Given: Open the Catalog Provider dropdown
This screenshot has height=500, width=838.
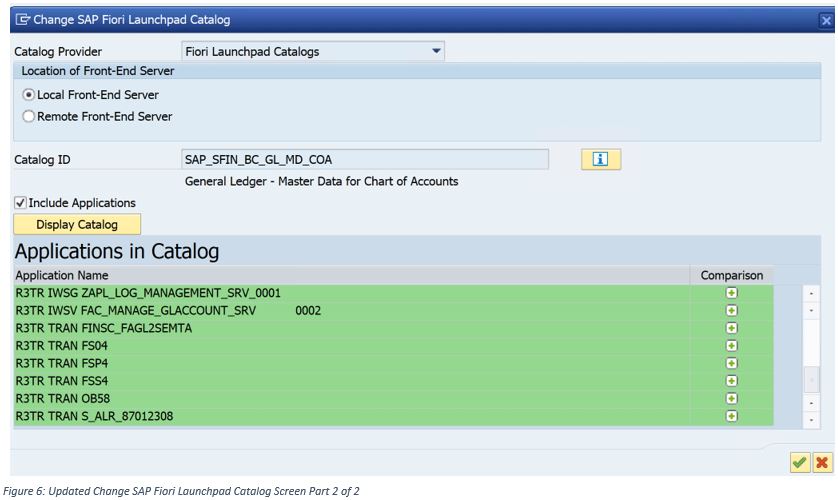Looking at the screenshot, I should click(x=436, y=51).
